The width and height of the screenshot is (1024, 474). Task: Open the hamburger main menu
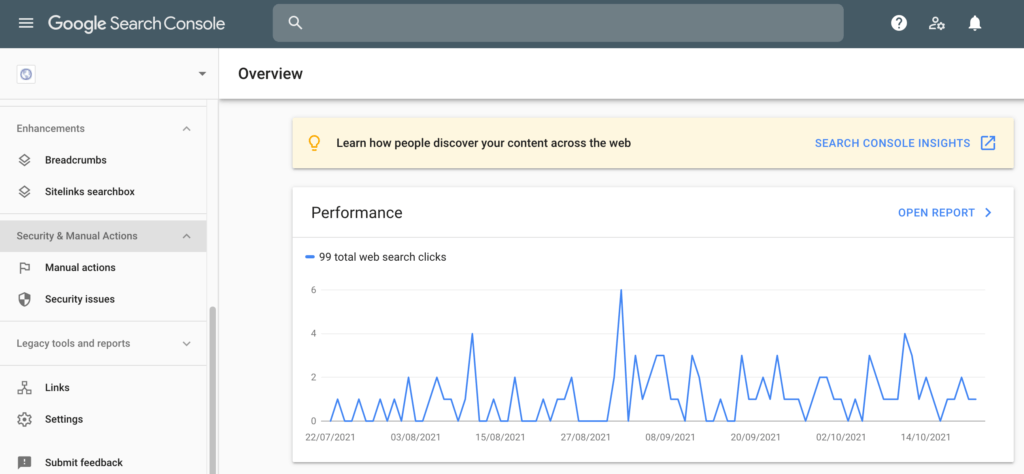tap(26, 23)
